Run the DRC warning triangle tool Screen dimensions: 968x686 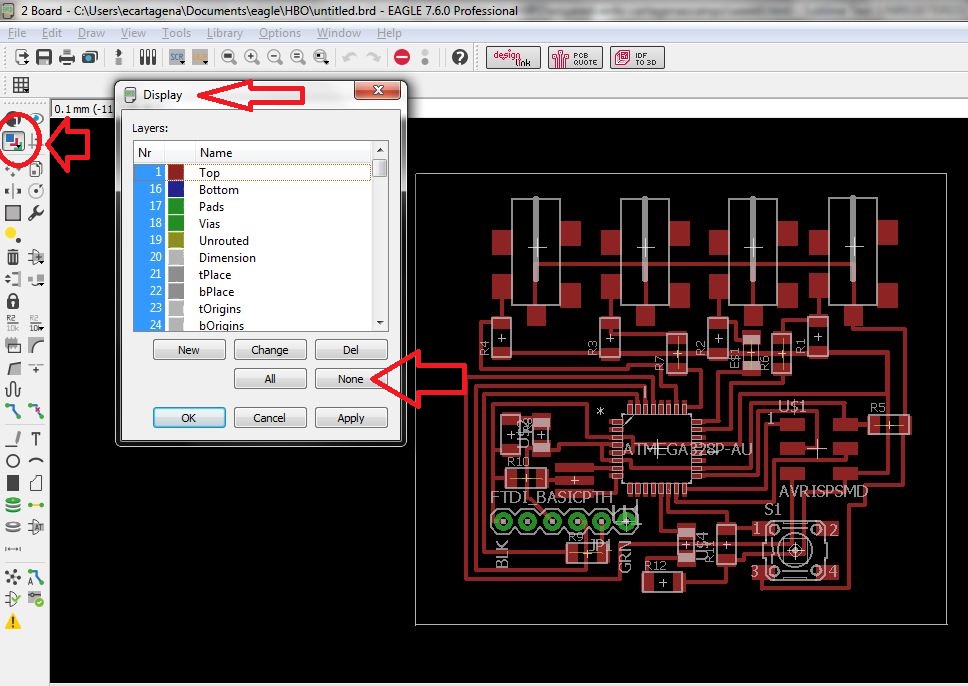point(13,621)
